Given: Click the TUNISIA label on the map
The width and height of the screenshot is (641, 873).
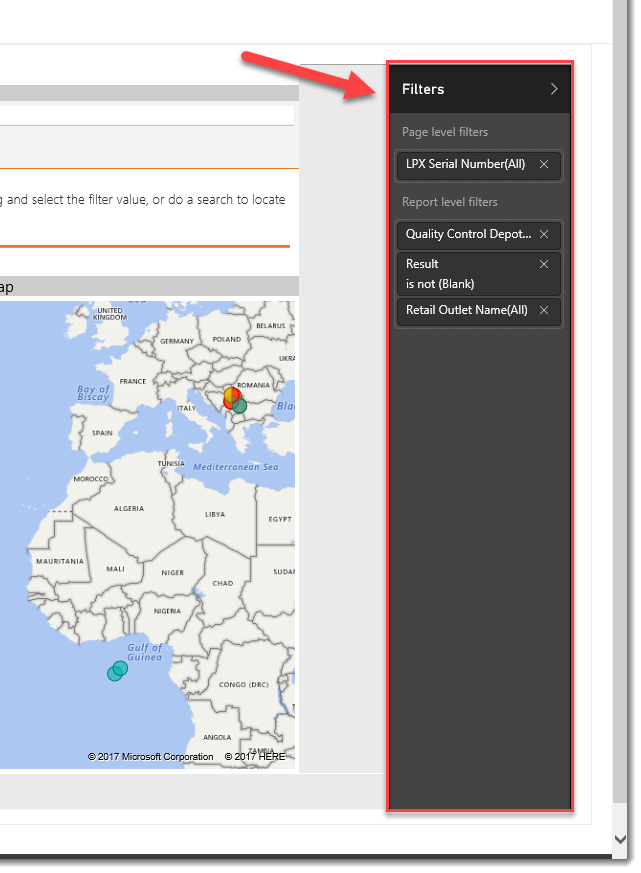Looking at the screenshot, I should click(x=171, y=463).
